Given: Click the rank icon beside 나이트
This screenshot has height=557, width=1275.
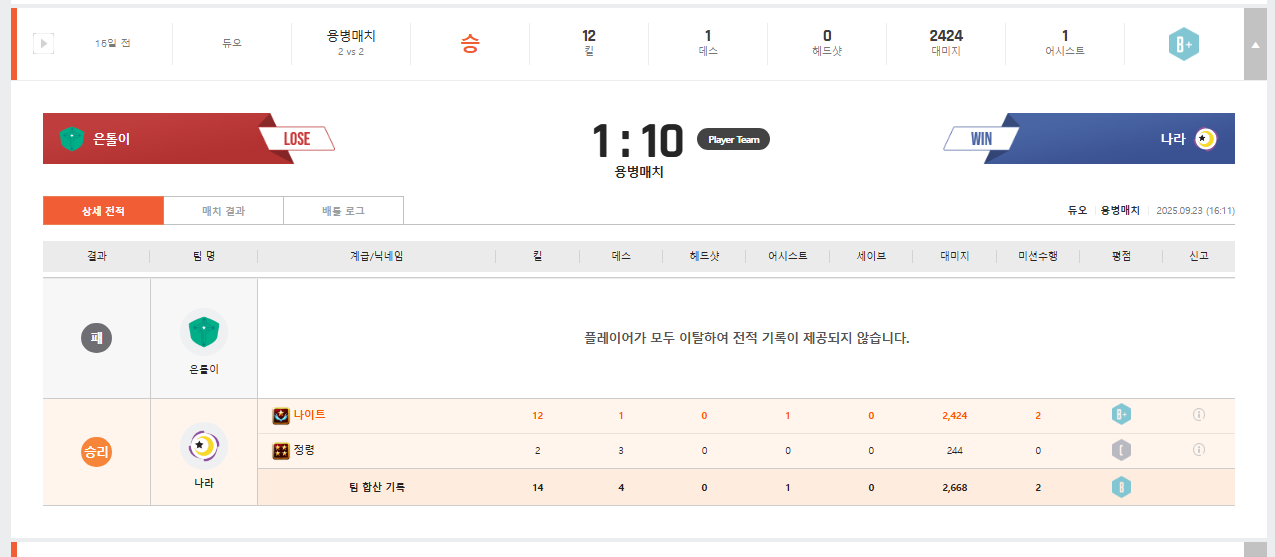Looking at the screenshot, I should point(281,416).
